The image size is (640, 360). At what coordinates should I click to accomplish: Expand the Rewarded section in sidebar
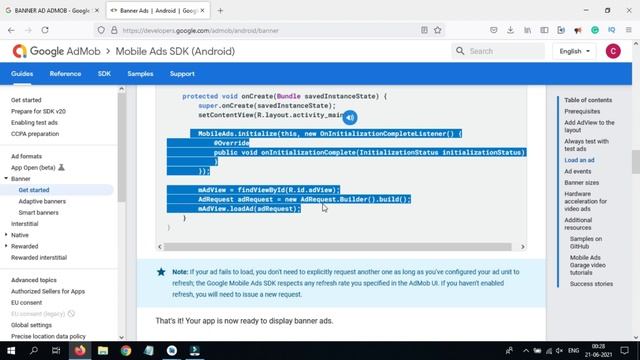(6, 246)
